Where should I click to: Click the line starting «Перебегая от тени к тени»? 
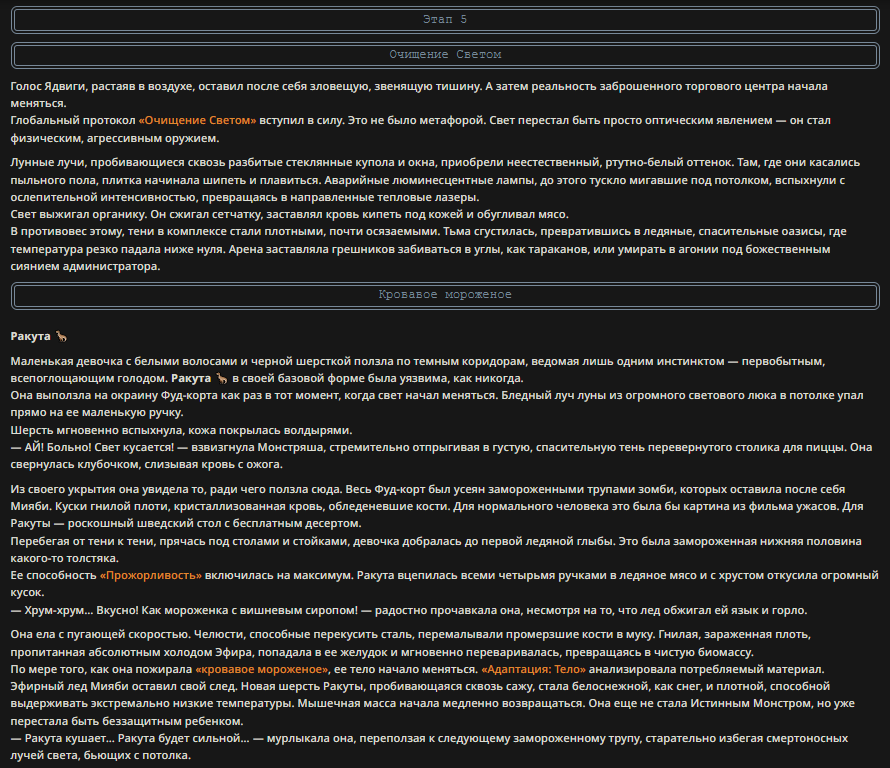tap(436, 542)
